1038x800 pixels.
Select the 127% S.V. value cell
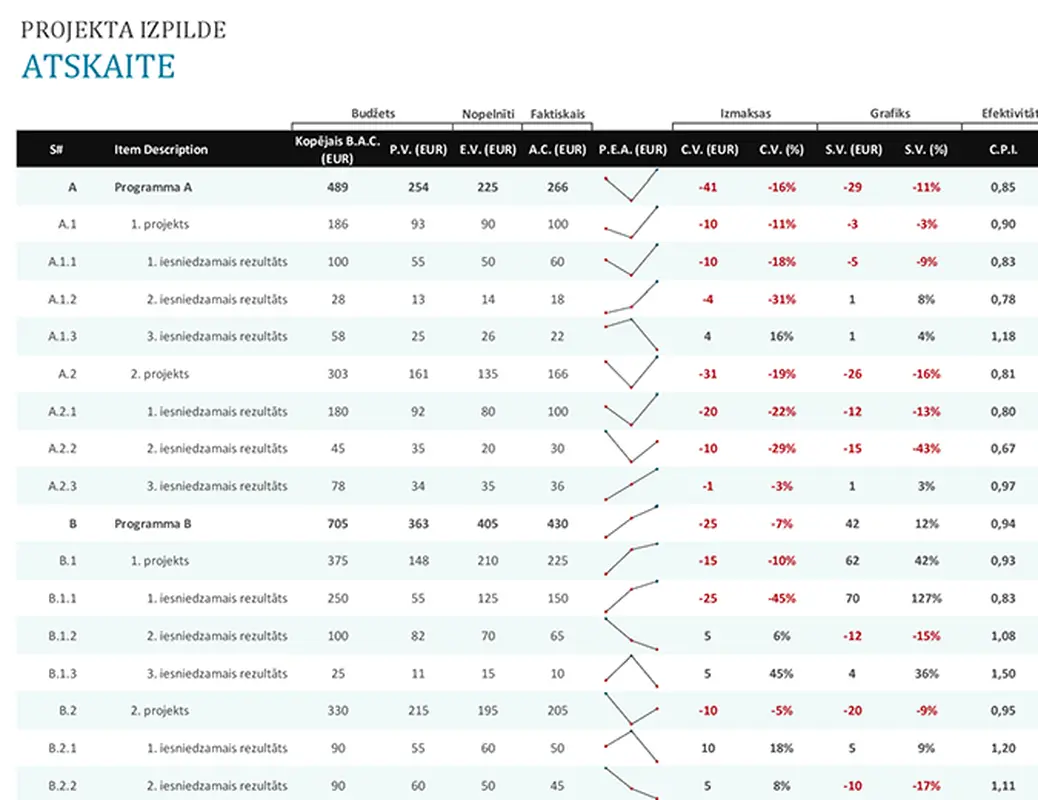point(925,598)
